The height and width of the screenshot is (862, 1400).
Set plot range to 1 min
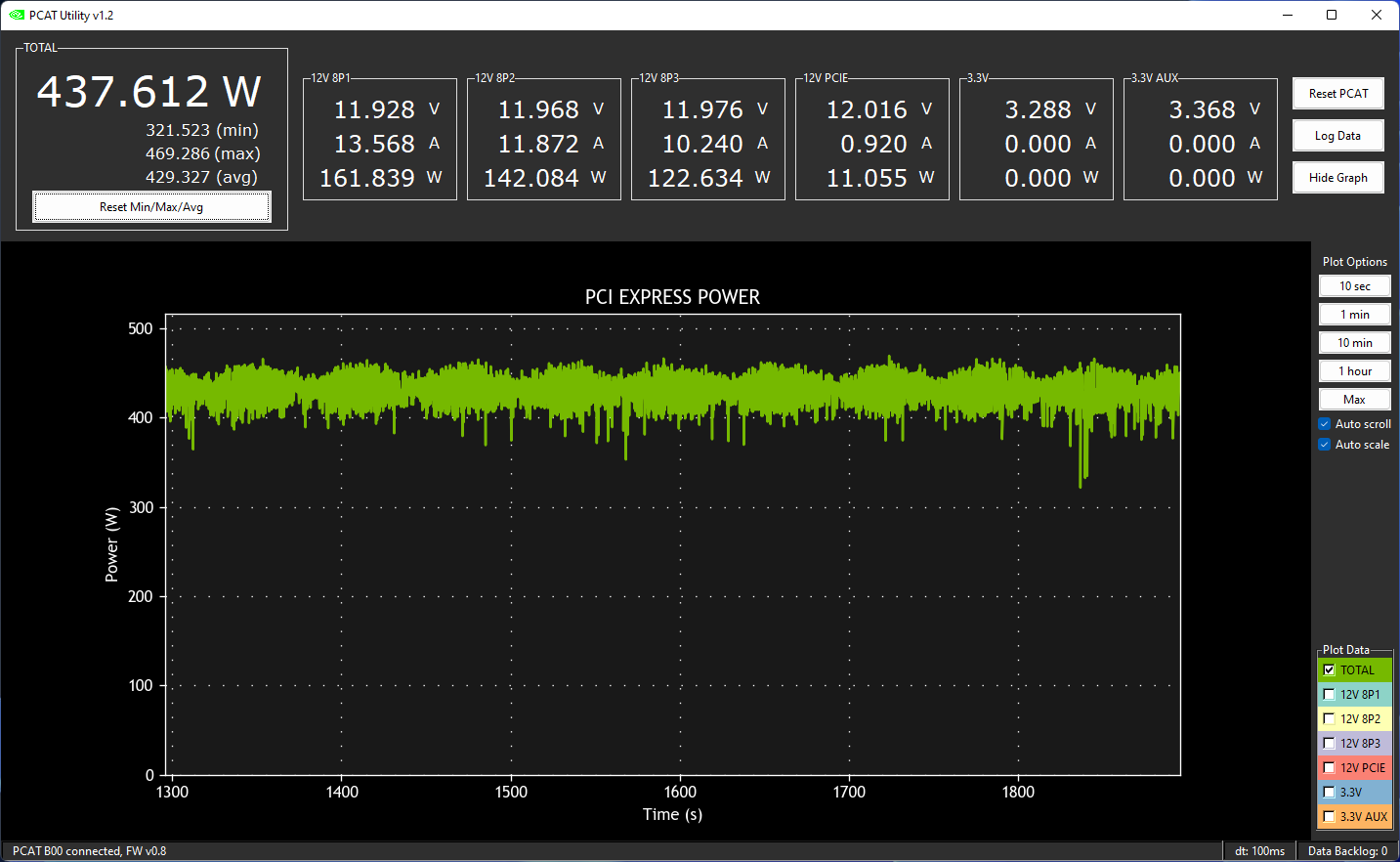[1354, 315]
